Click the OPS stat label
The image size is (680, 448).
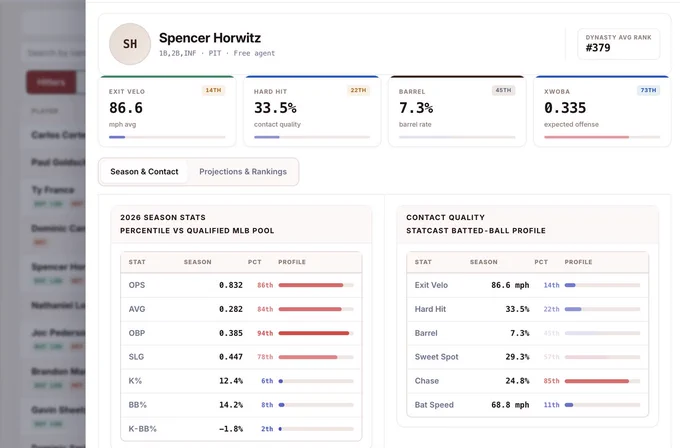(x=137, y=285)
